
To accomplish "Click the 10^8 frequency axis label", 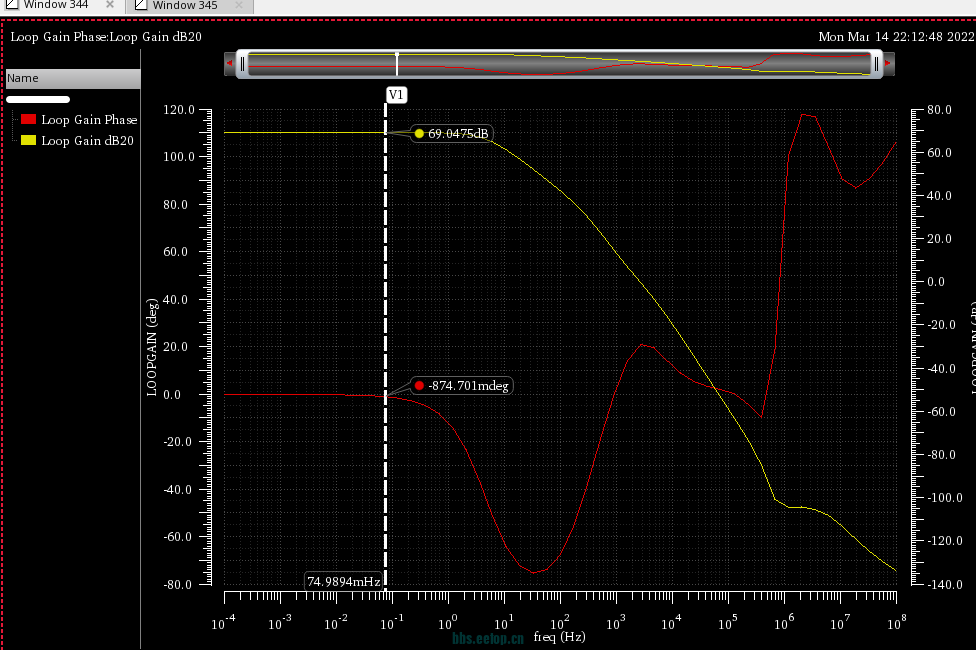I will click(896, 622).
